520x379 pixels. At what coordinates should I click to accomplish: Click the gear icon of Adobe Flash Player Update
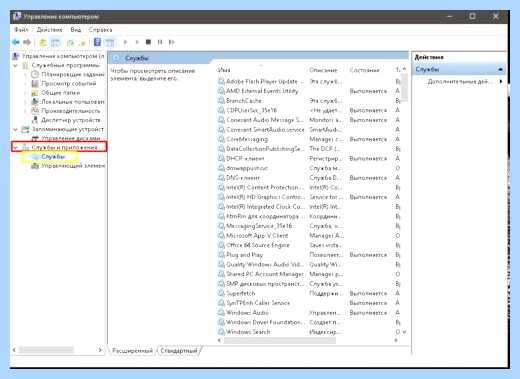point(221,81)
